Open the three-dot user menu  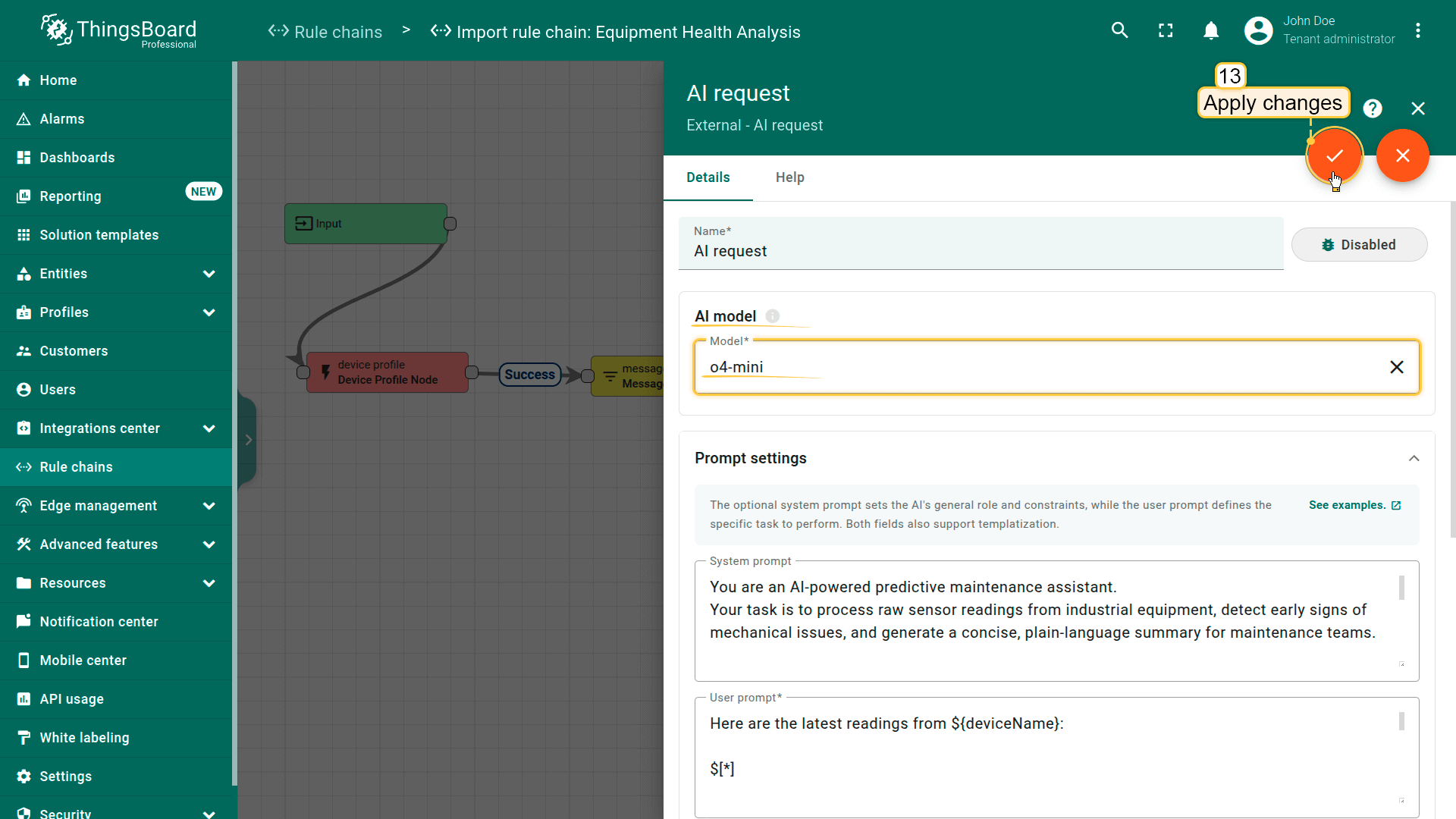(1417, 30)
